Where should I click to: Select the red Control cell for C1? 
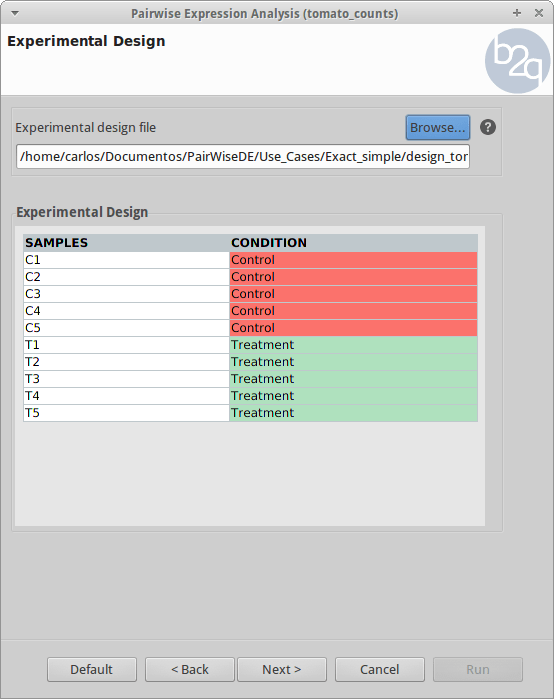(353, 260)
